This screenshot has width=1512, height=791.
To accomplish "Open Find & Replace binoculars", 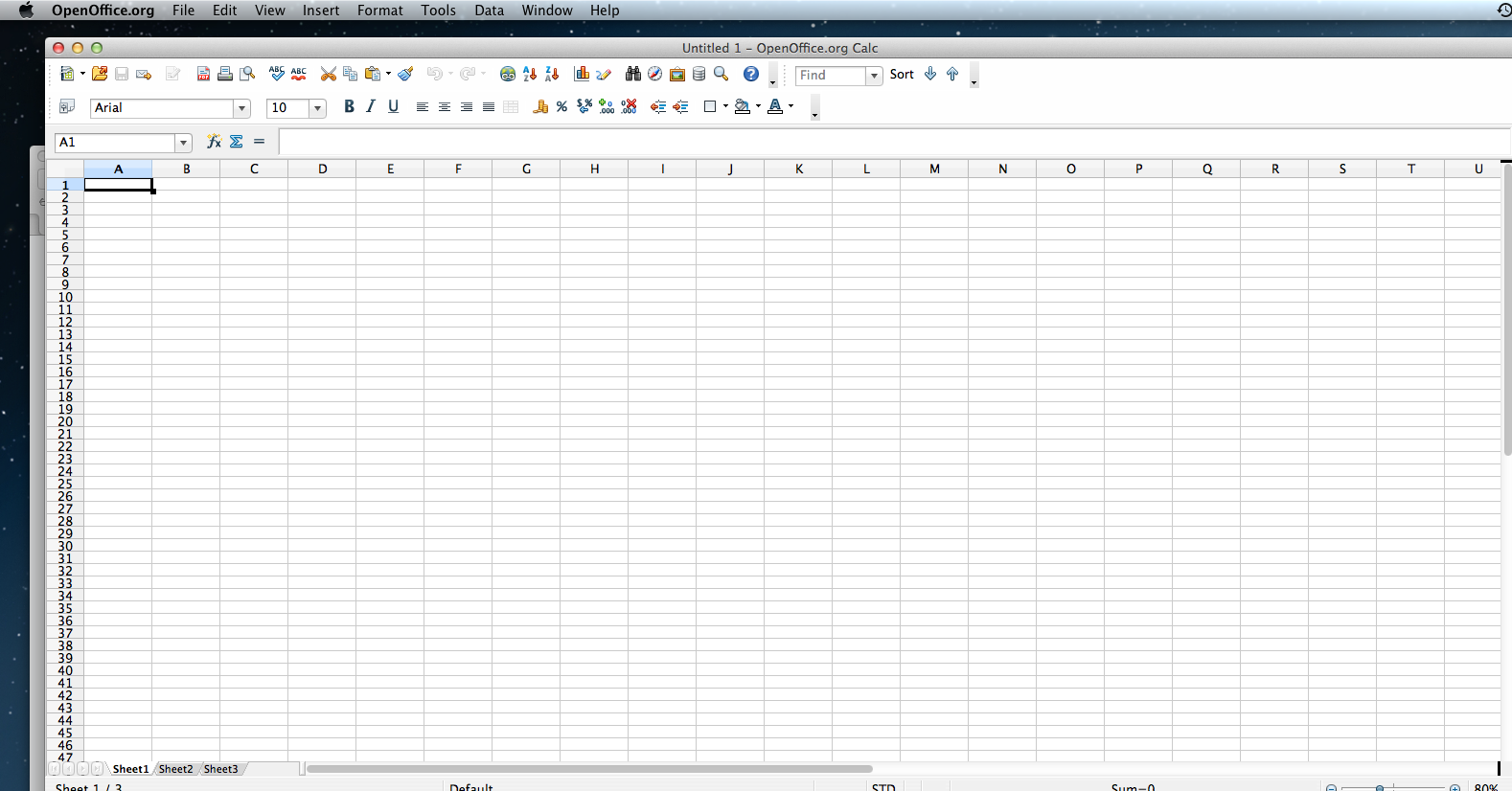I will tap(633, 74).
